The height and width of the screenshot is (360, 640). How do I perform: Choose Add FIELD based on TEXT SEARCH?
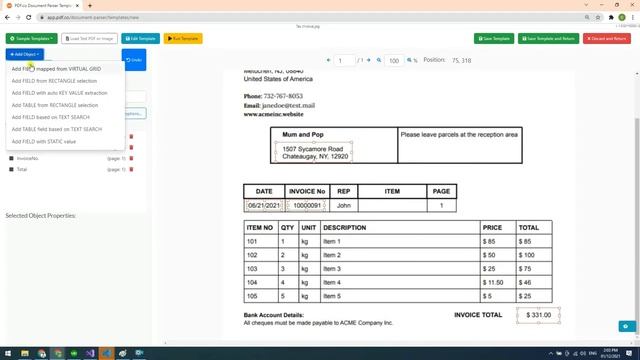[x=51, y=117]
